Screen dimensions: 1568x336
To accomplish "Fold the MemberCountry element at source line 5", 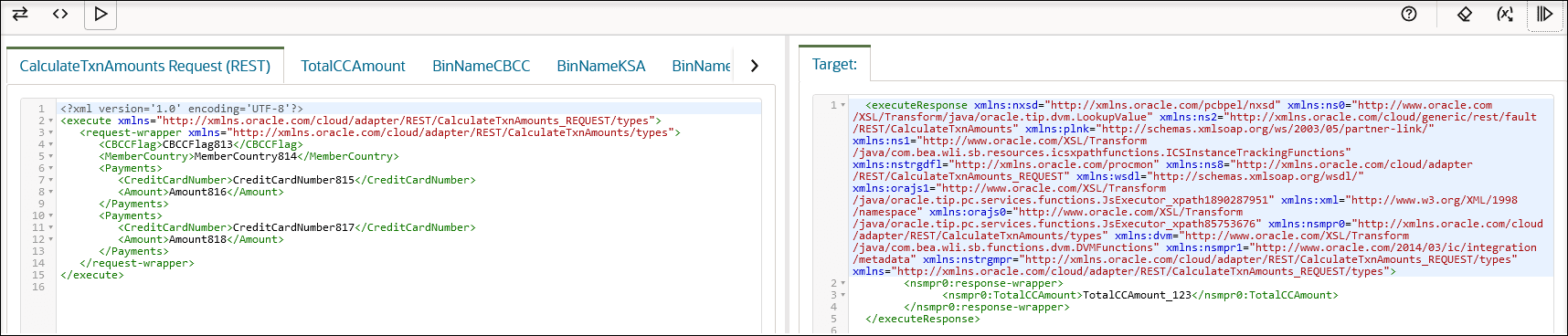I will tap(50, 157).
